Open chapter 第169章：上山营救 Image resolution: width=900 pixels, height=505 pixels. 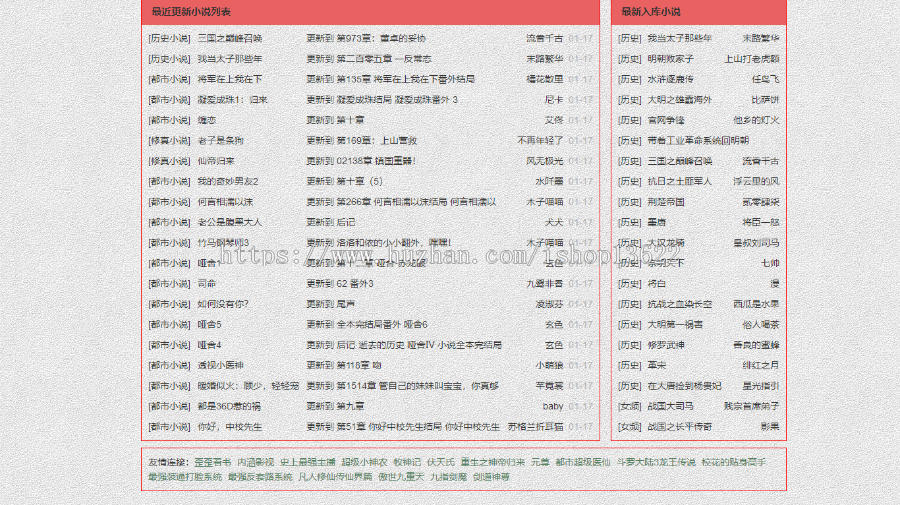click(376, 141)
